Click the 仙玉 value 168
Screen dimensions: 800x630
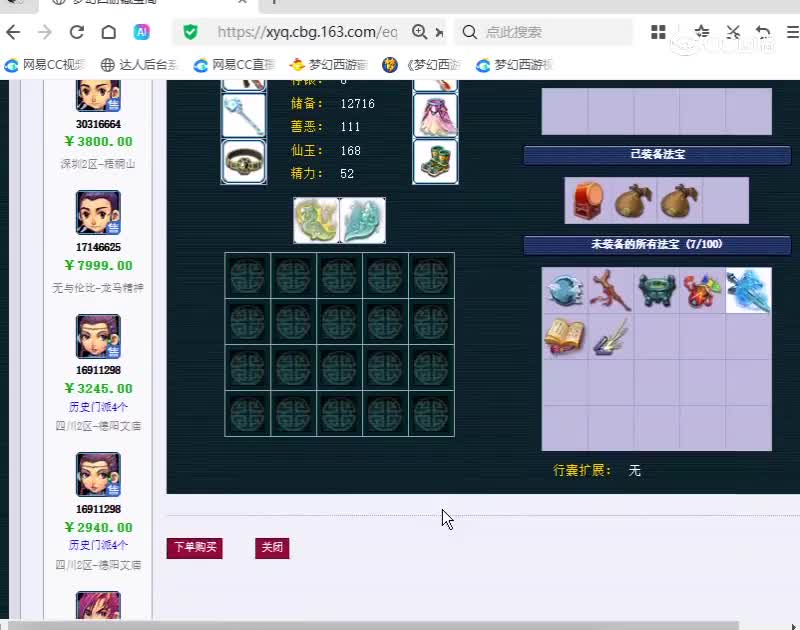point(351,151)
